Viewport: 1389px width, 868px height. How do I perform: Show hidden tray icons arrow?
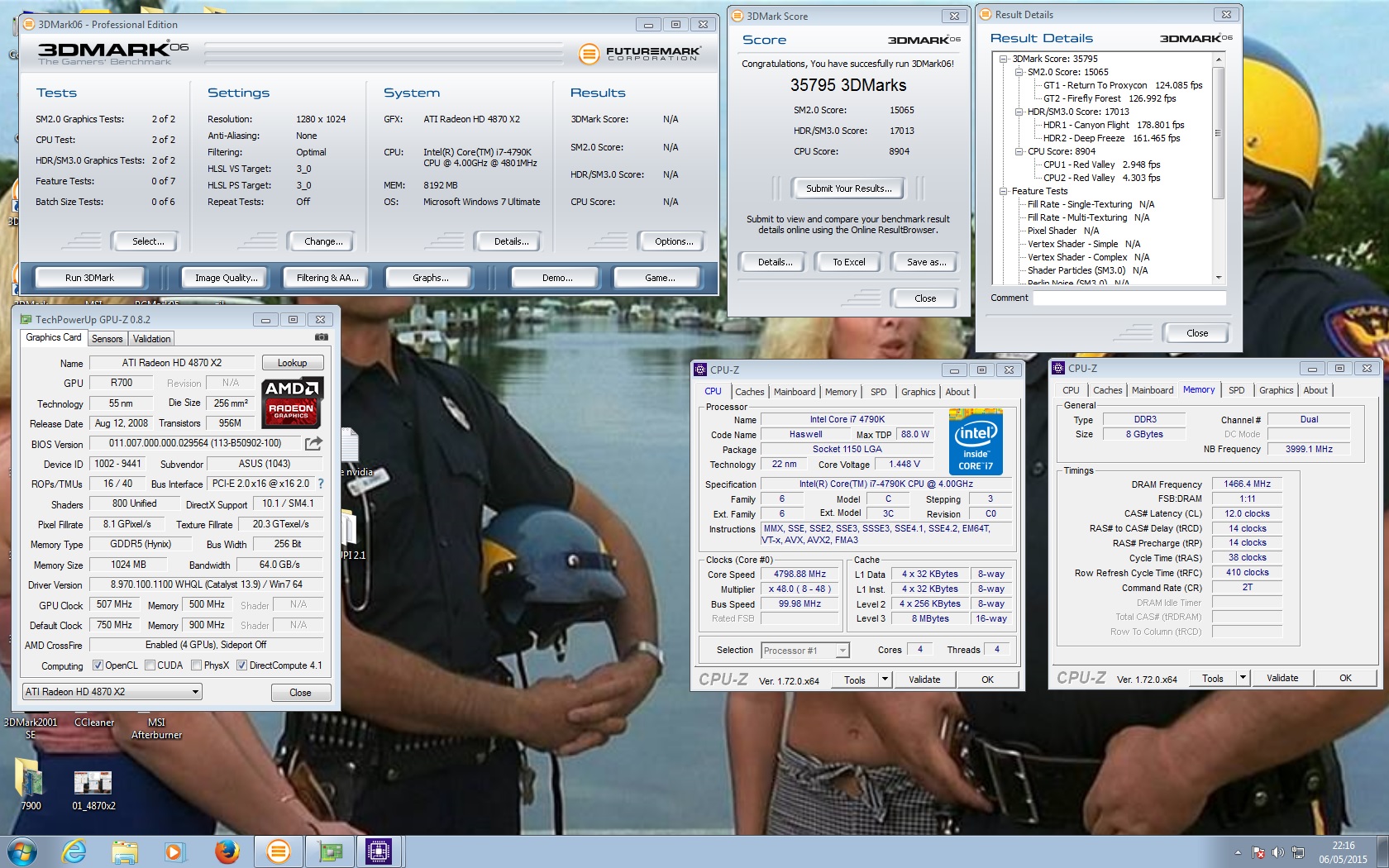[x=1238, y=852]
